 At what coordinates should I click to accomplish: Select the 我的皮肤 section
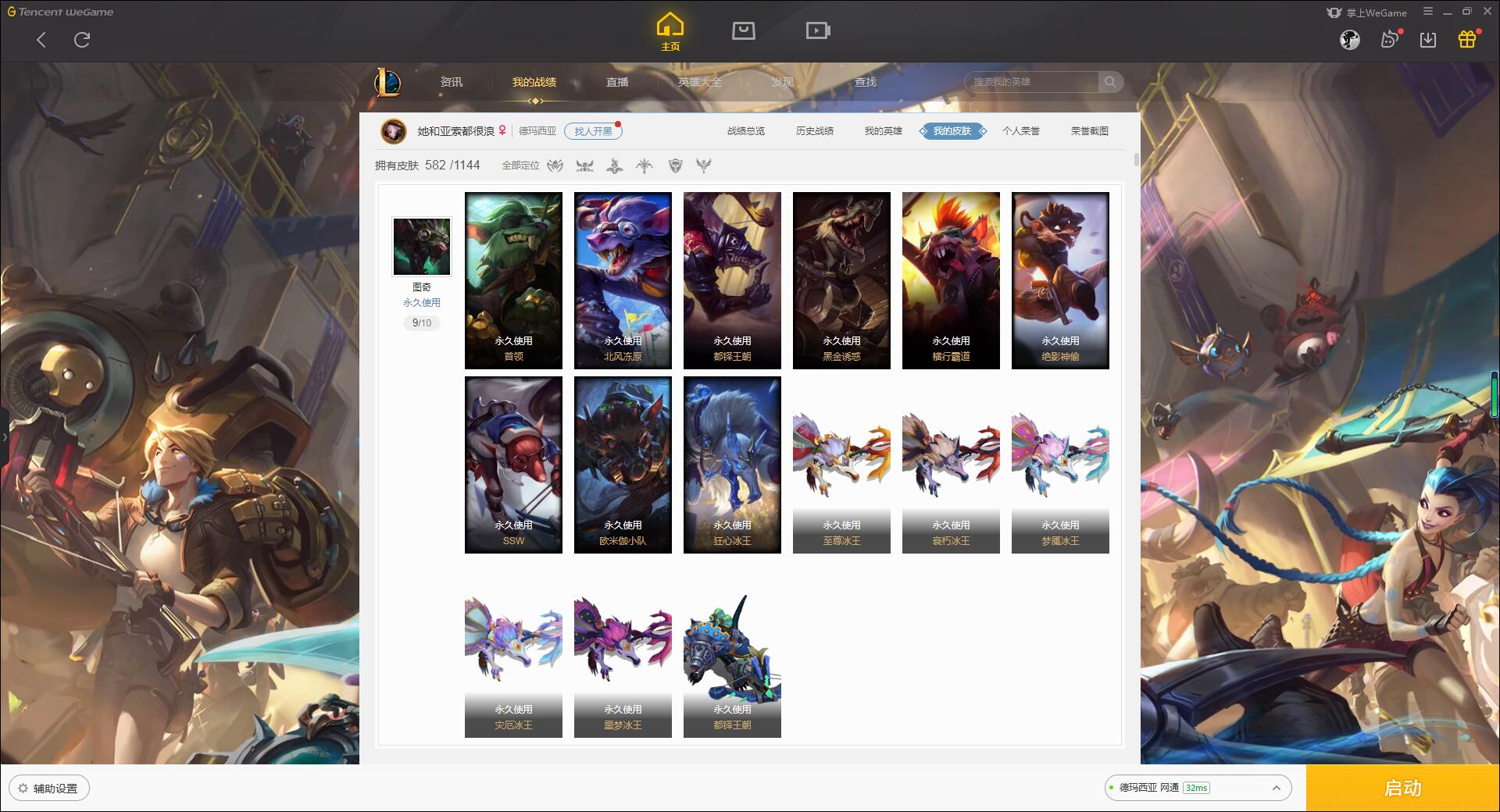click(x=952, y=131)
